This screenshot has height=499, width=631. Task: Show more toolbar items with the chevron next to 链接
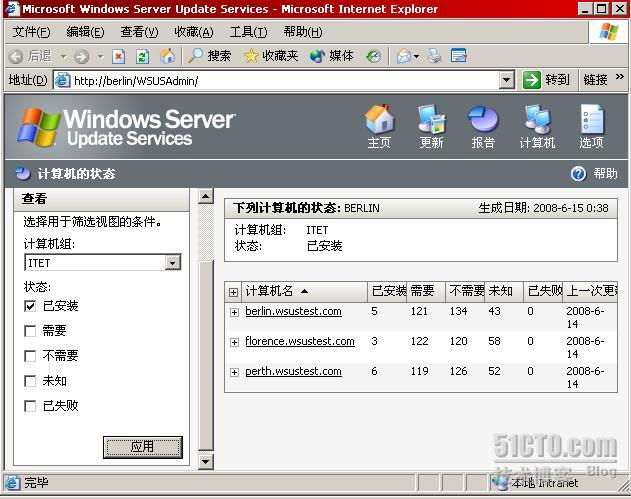coord(620,76)
